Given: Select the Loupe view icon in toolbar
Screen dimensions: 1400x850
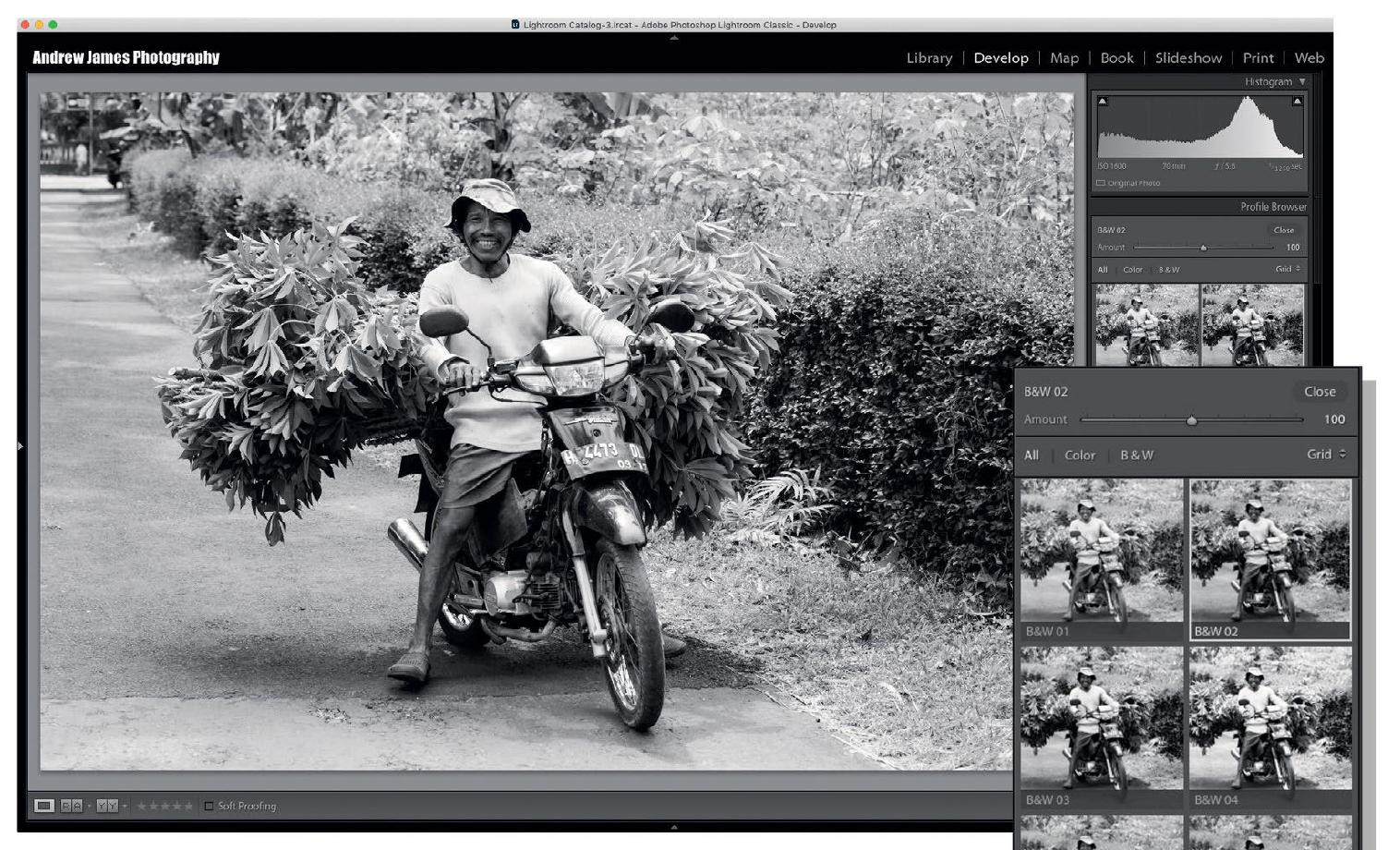Looking at the screenshot, I should tap(43, 806).
